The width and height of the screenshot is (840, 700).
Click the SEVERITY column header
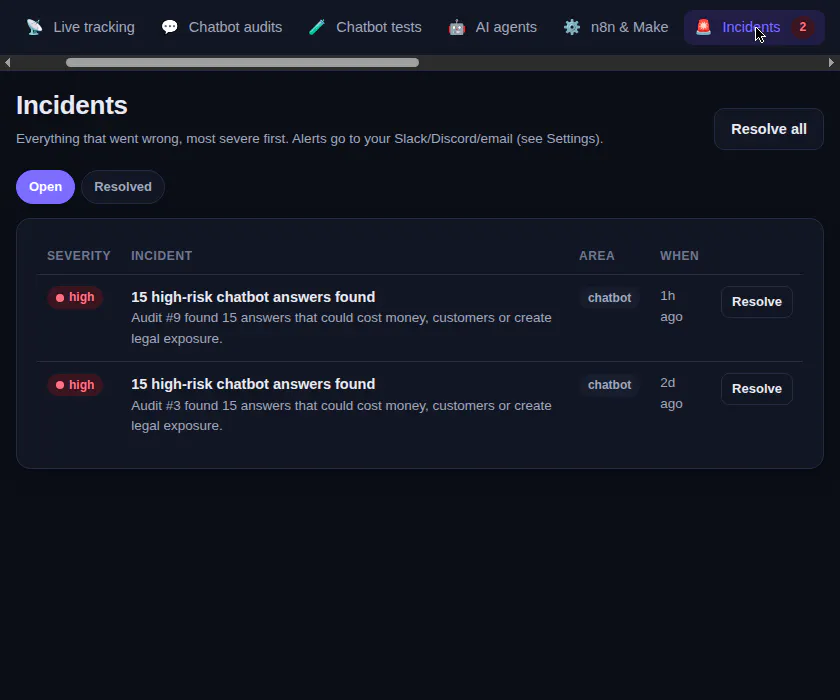79,255
